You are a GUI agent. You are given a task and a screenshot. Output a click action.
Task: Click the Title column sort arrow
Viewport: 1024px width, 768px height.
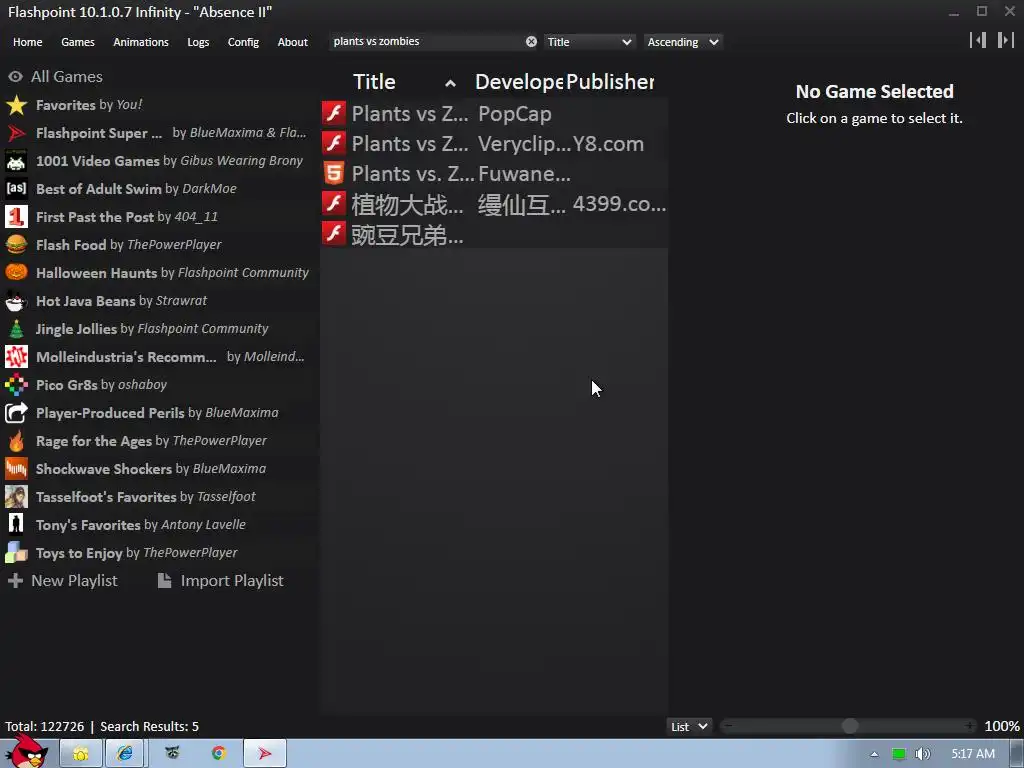[x=450, y=83]
